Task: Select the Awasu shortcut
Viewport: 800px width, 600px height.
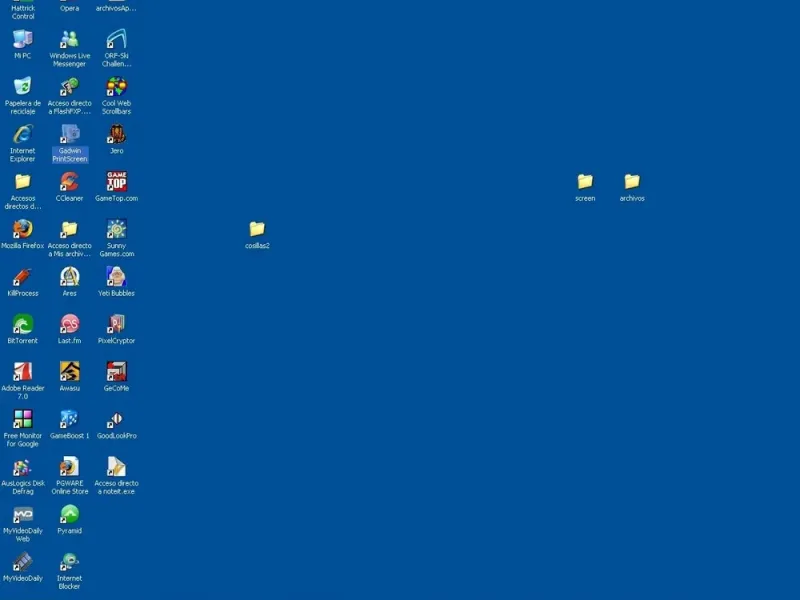Action: point(69,371)
